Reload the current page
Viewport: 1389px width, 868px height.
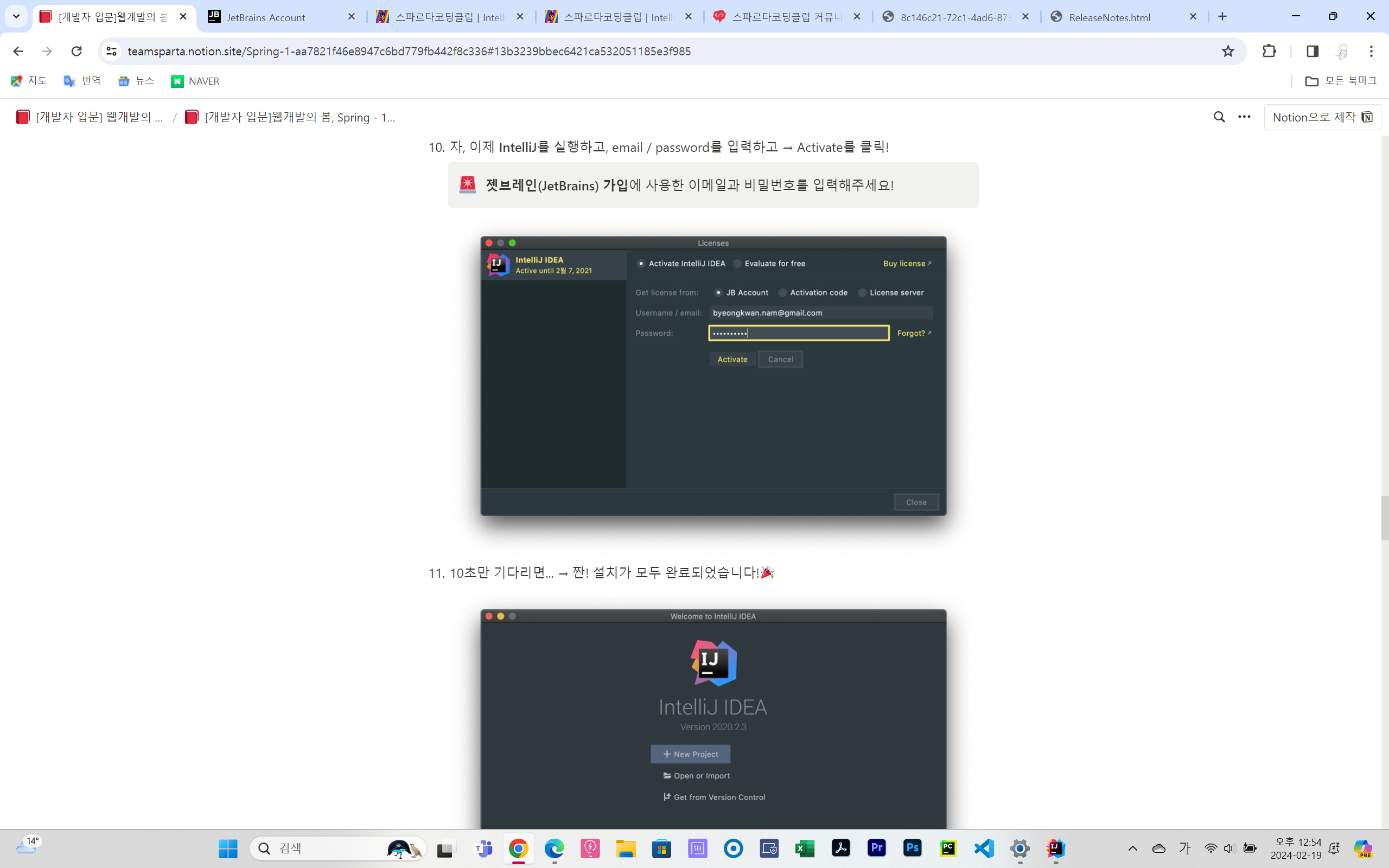tap(77, 51)
